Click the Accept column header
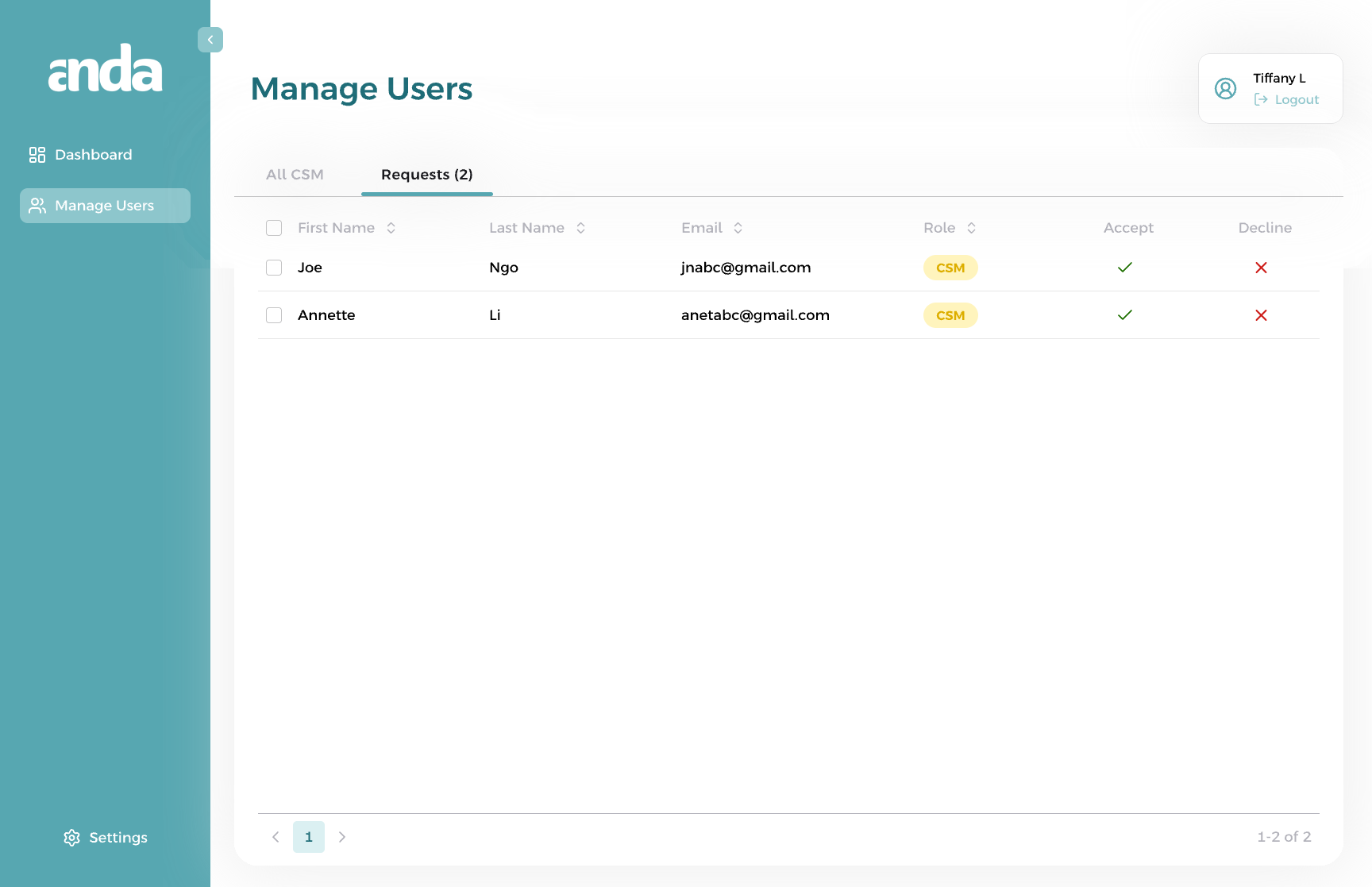 (1128, 228)
